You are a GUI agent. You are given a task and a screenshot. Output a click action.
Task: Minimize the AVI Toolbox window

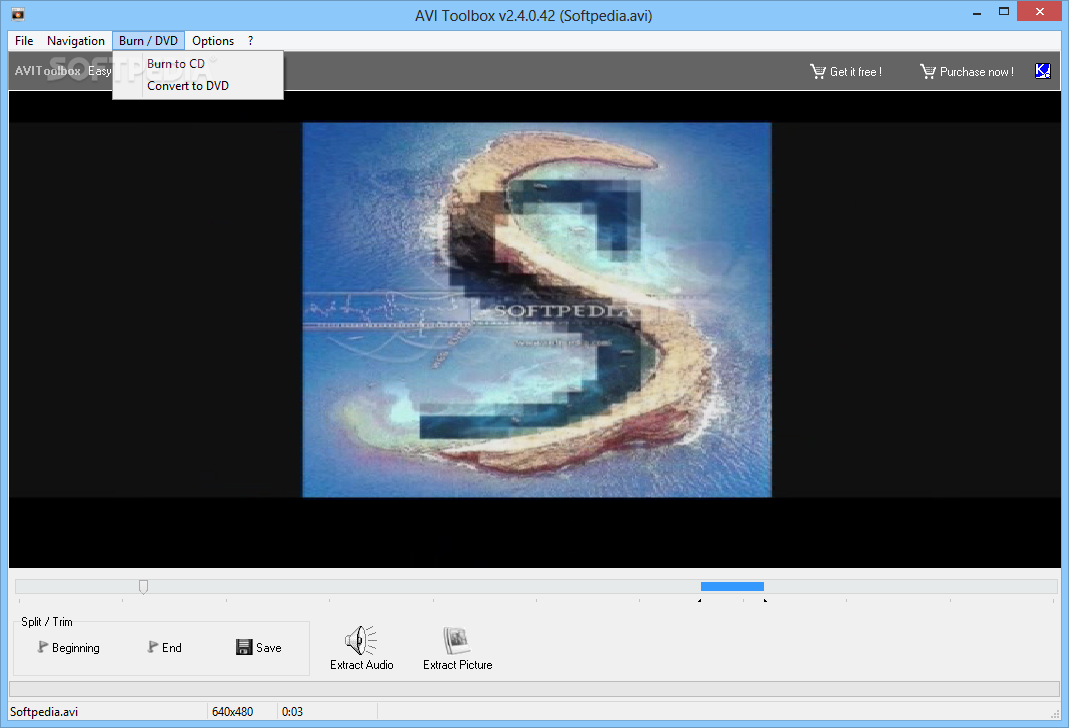click(977, 12)
